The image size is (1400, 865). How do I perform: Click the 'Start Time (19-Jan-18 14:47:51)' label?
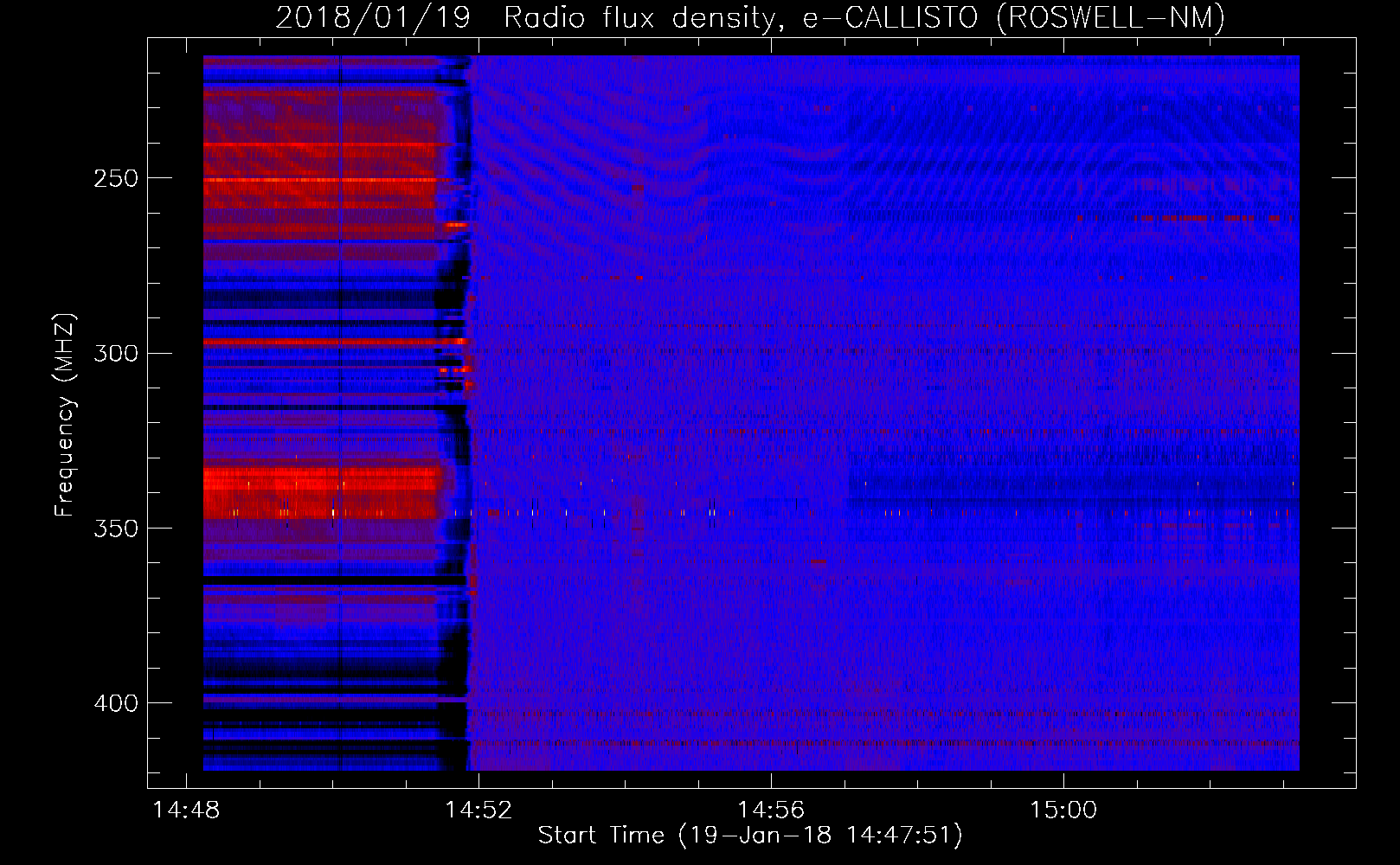point(750,836)
